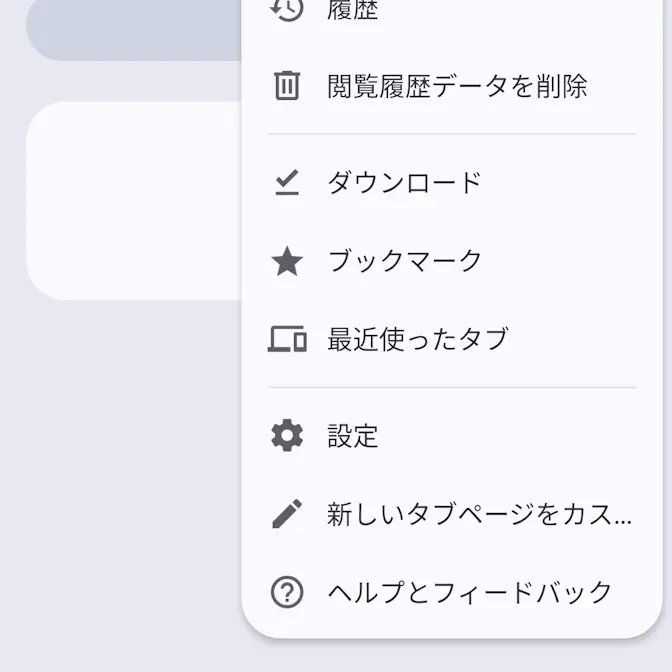672x672 pixels.
Task: Click the download checkmark icon
Action: coord(287,182)
